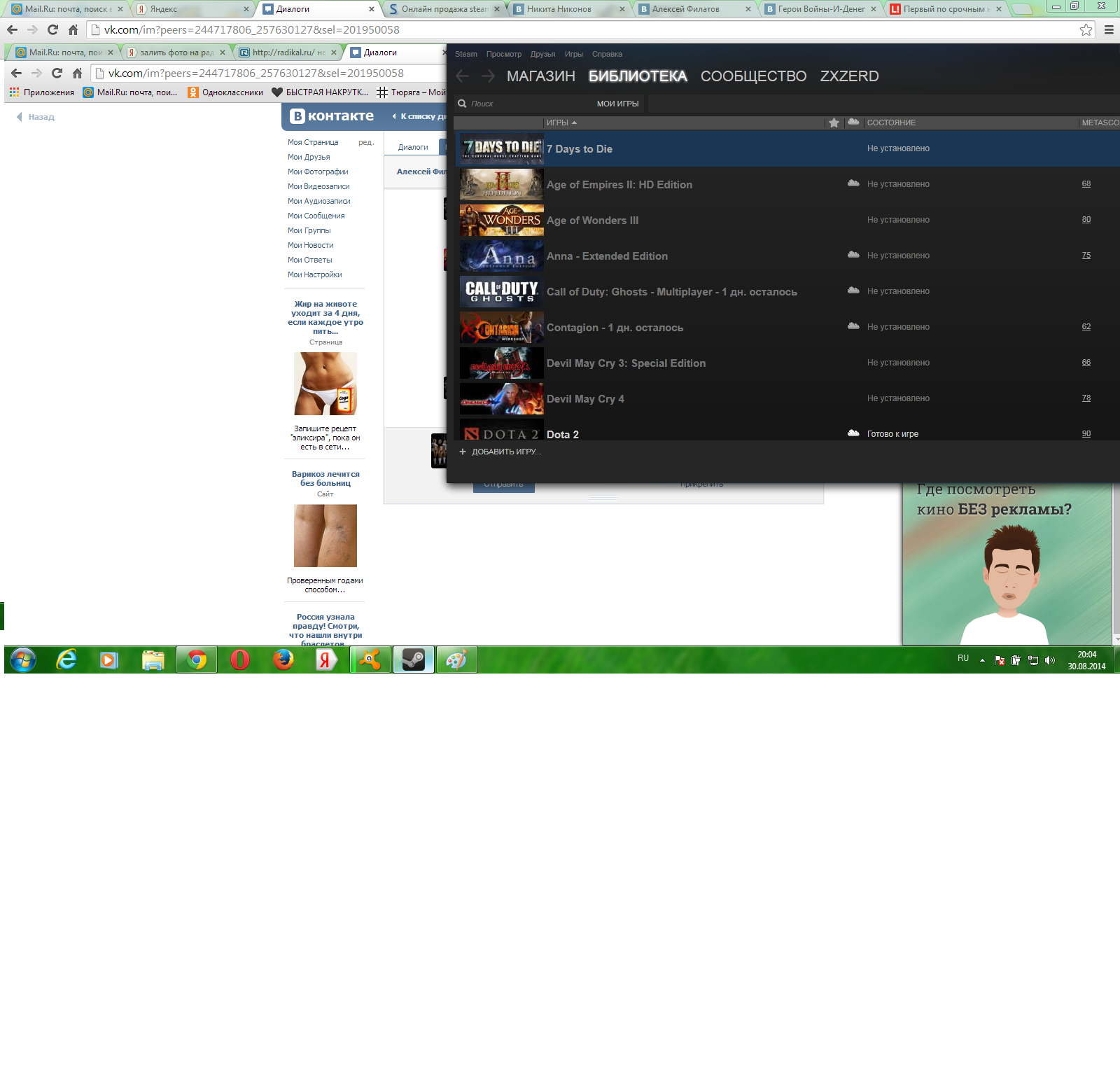Open metascore 90 link for Dota 2
This screenshot has height=1081, width=1120.
pos(1086,434)
